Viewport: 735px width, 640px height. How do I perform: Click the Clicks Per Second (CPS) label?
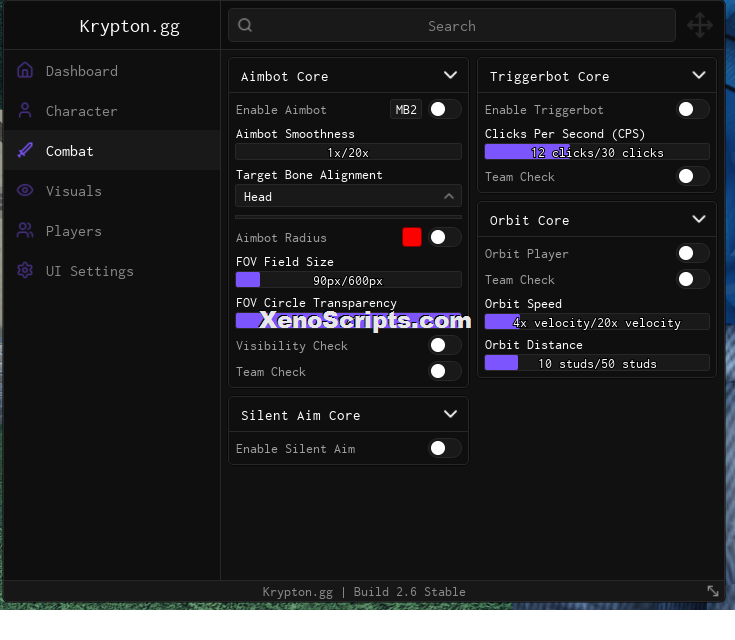pos(565,134)
